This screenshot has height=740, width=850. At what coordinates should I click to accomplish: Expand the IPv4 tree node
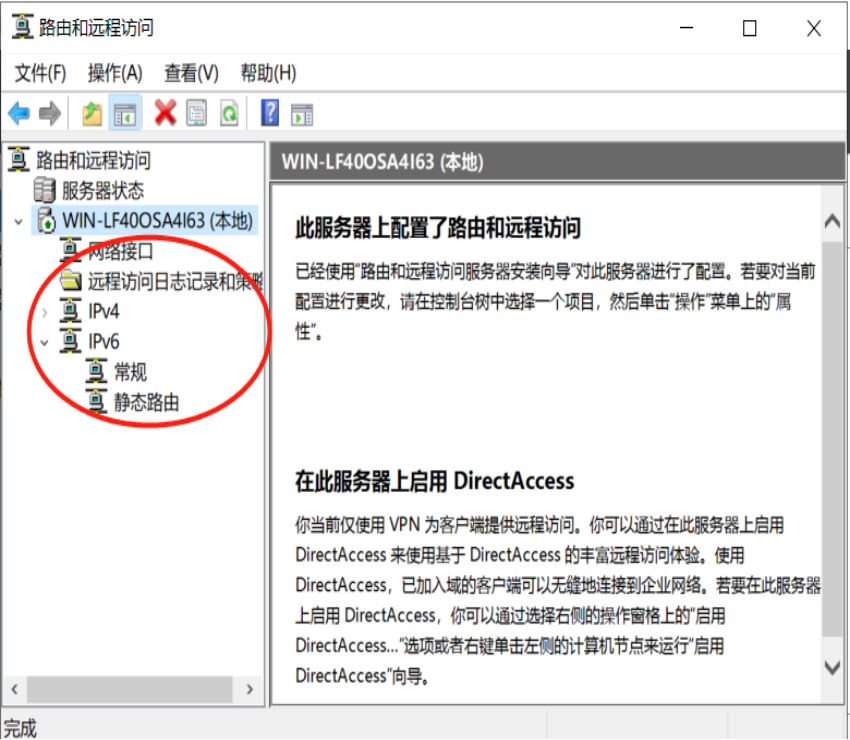click(x=45, y=312)
